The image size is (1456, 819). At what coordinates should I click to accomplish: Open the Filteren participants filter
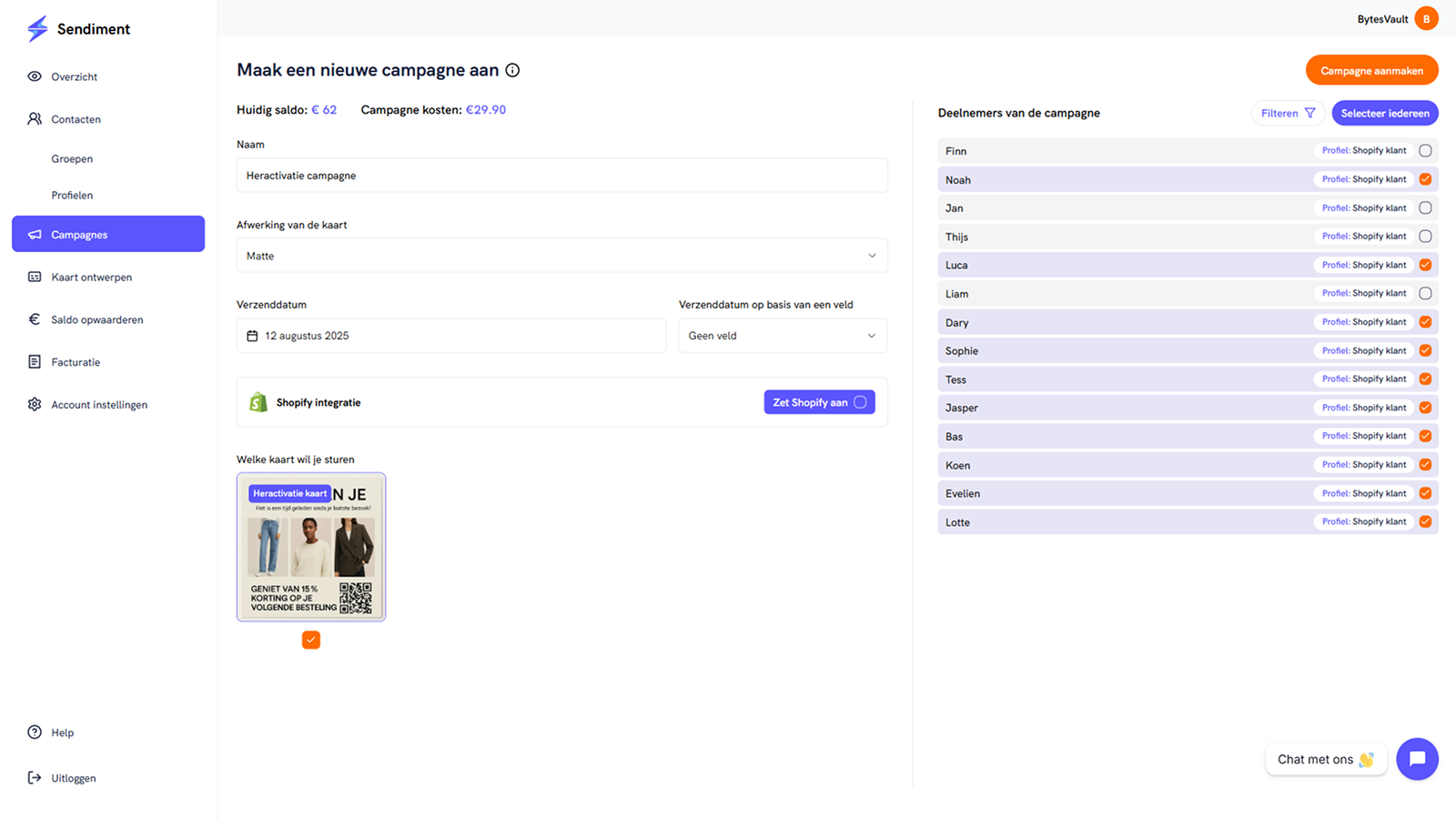click(1288, 113)
